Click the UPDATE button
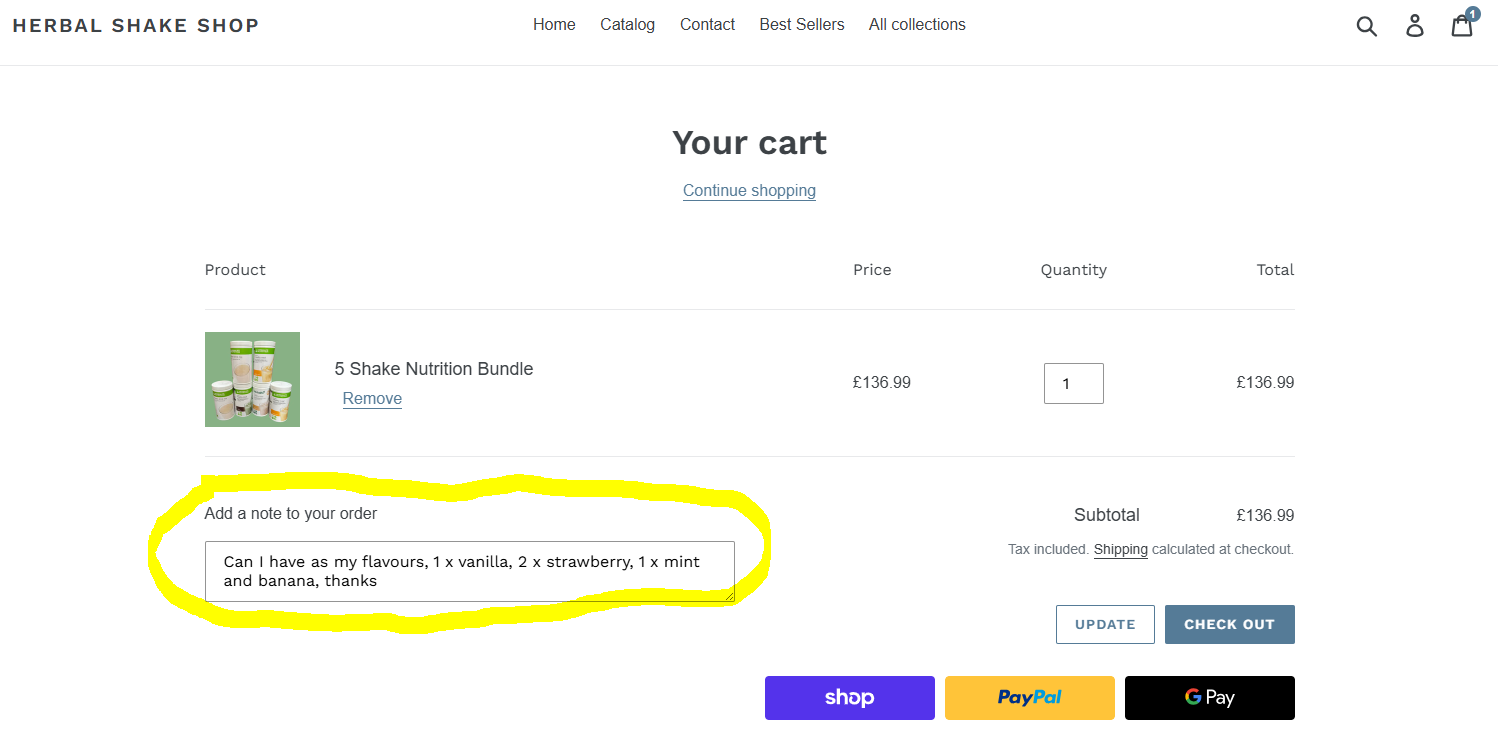The image size is (1498, 737). point(1105,624)
